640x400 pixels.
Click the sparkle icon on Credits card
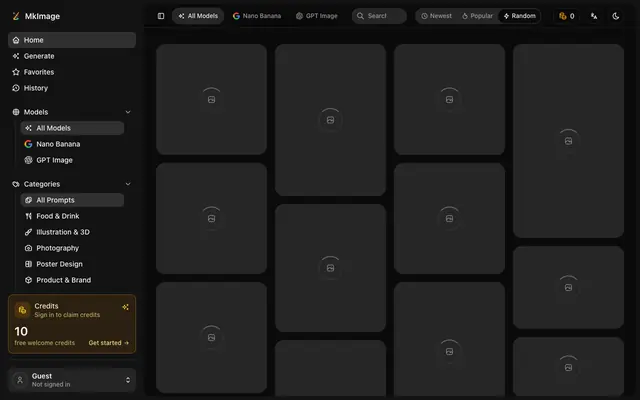coord(125,307)
